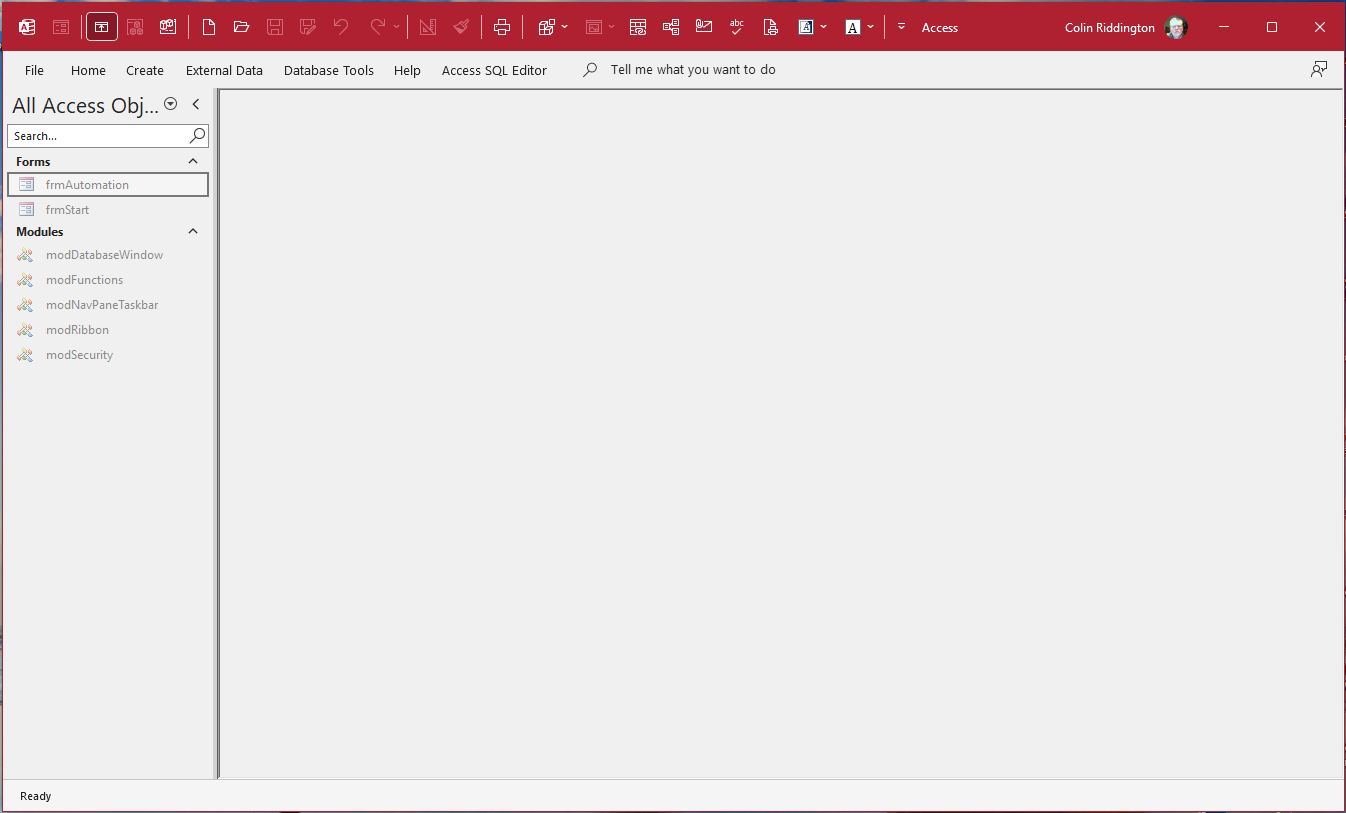This screenshot has width=1346, height=813.
Task: Click the Ready status bar text
Action: (35, 796)
